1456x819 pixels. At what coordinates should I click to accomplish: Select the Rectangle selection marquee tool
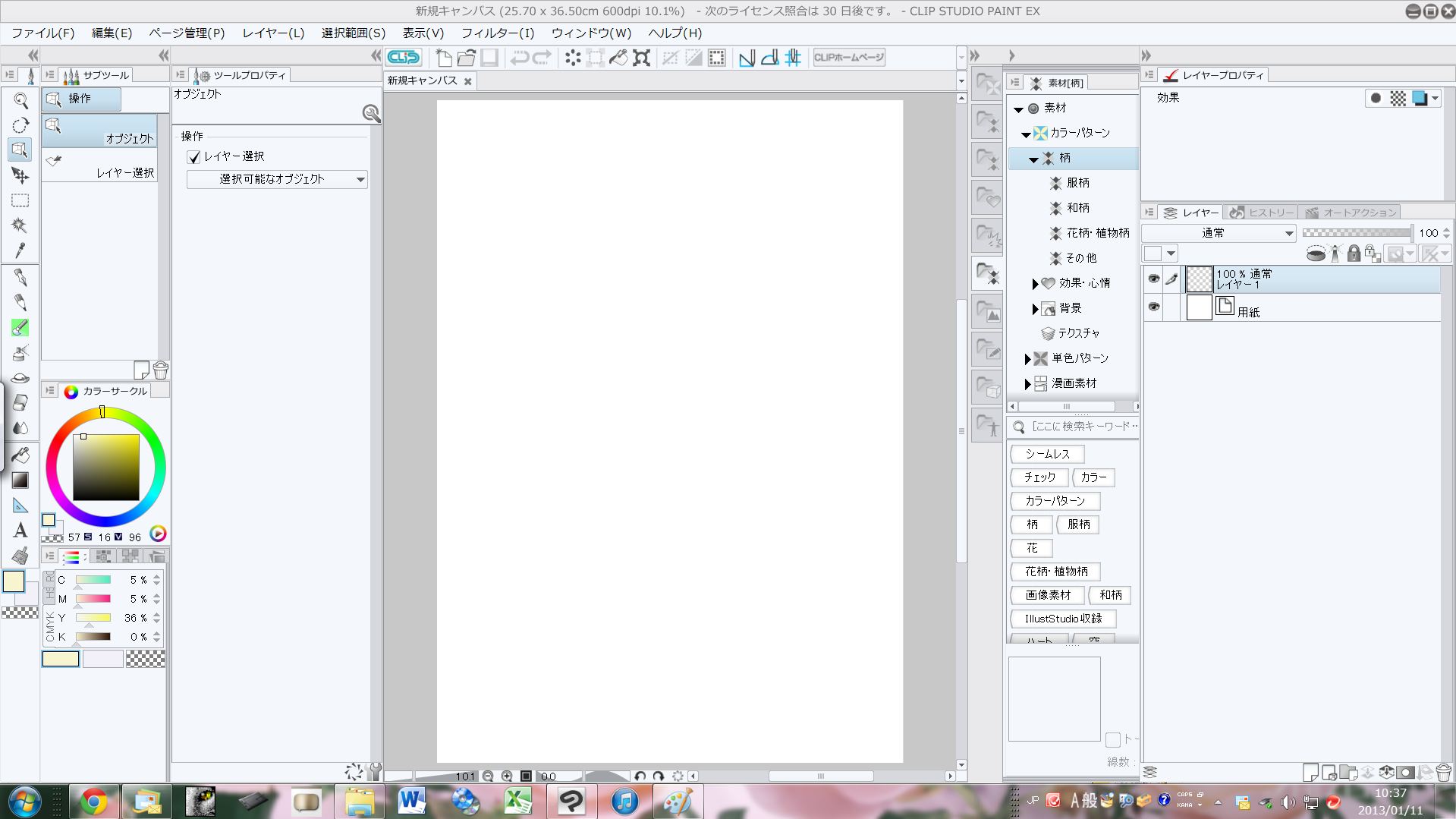(x=20, y=200)
